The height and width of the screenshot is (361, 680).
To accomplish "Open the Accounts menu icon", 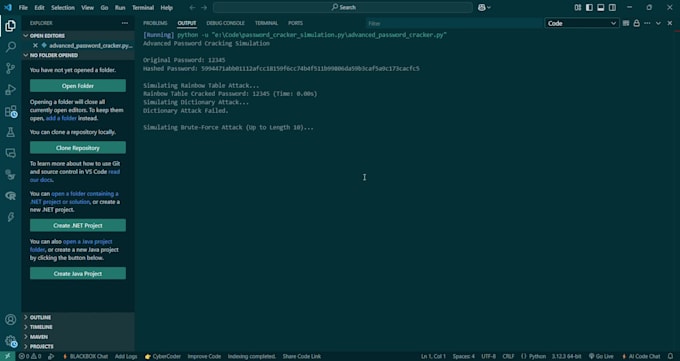I will (x=10, y=320).
